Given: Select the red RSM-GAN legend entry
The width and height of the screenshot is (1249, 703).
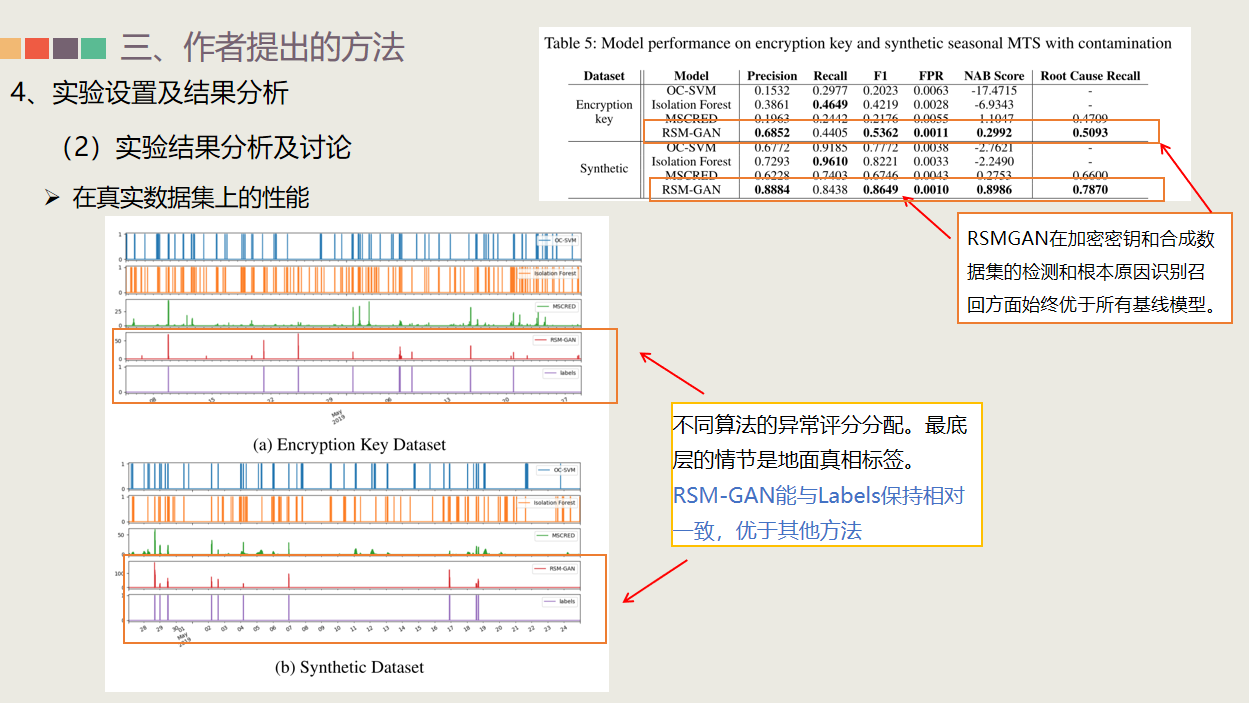Looking at the screenshot, I should [x=541, y=340].
